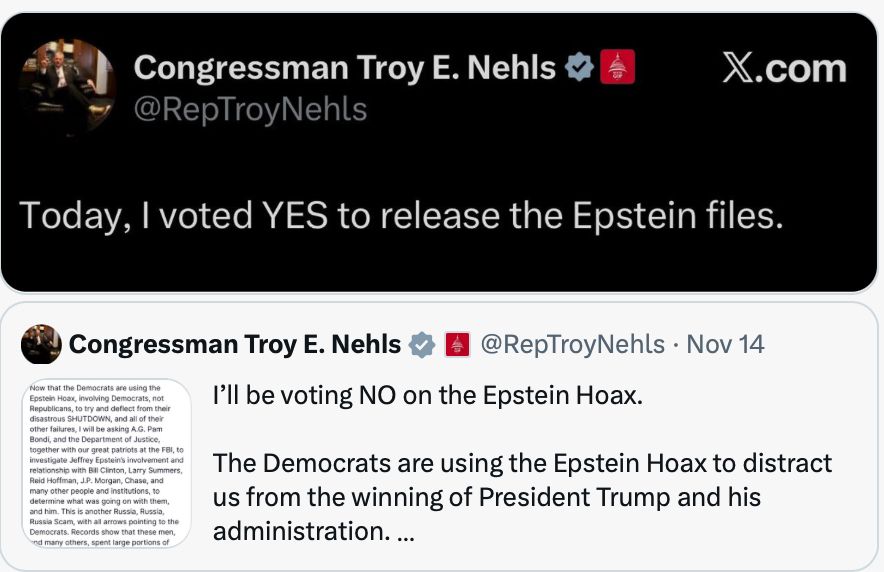Click the blue verified badge in the dark post

pos(579,67)
